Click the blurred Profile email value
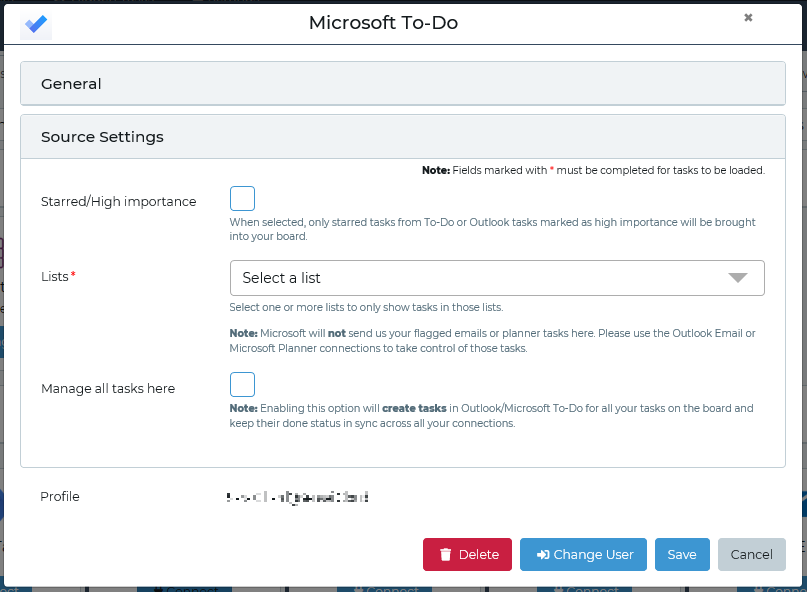Image resolution: width=807 pixels, height=592 pixels. coord(297,496)
